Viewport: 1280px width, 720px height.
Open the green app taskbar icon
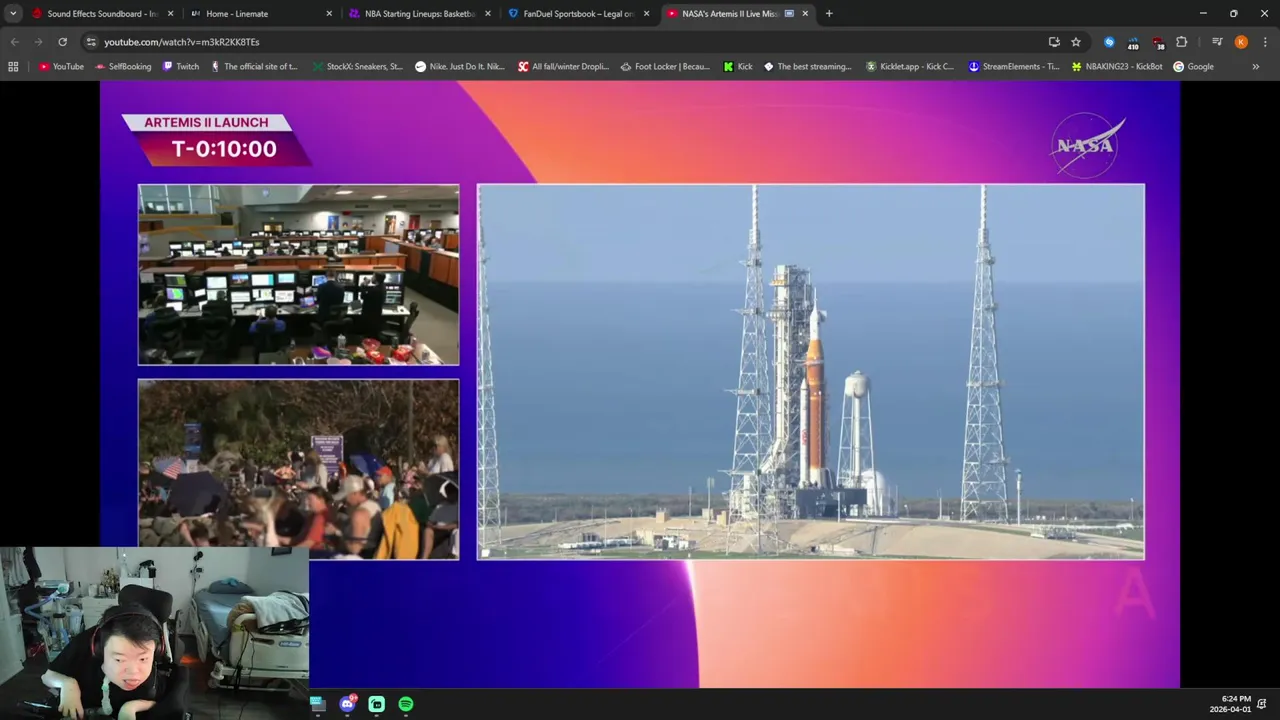(x=376, y=704)
